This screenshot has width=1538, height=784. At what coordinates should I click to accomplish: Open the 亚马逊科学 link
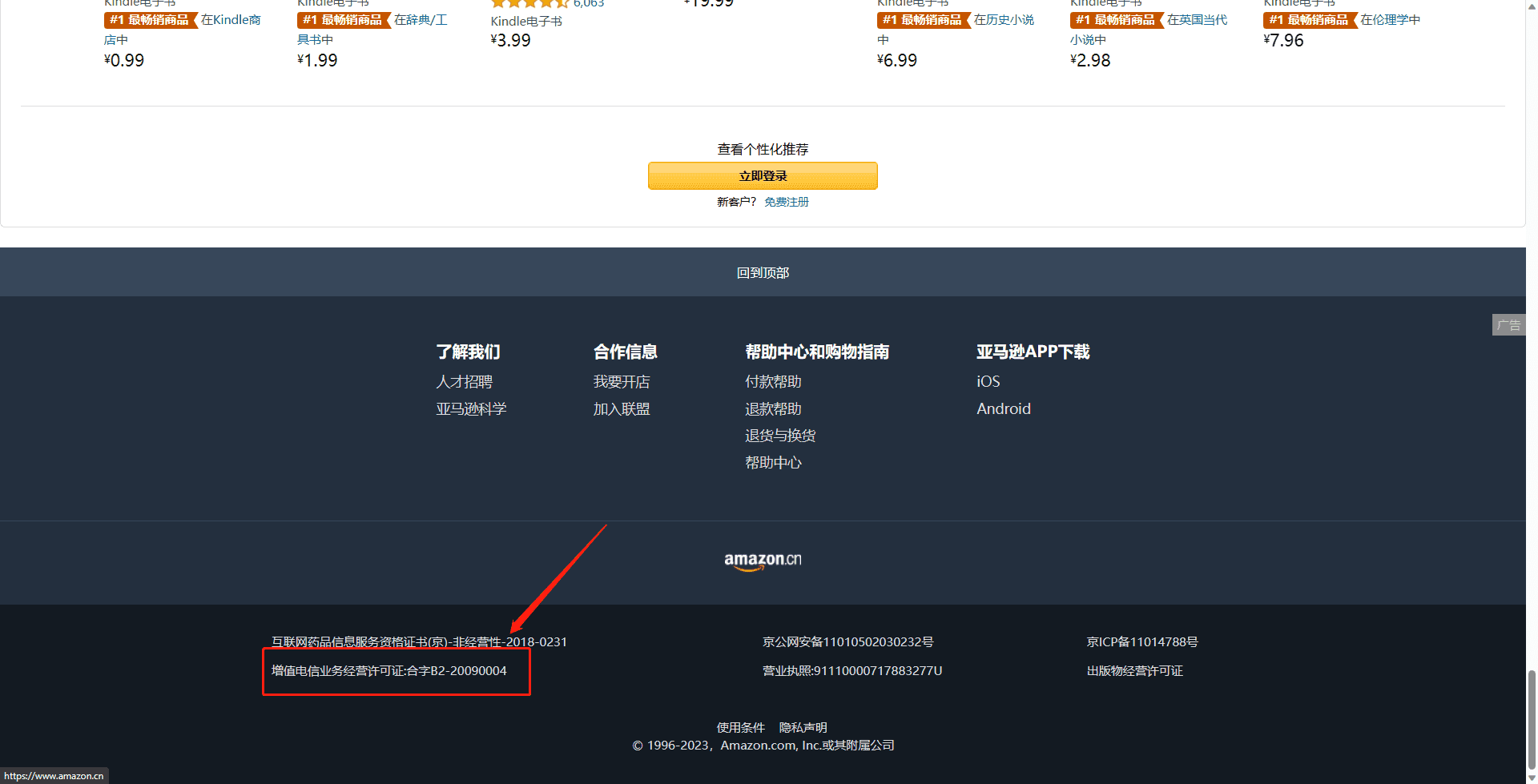pyautogui.click(x=471, y=409)
